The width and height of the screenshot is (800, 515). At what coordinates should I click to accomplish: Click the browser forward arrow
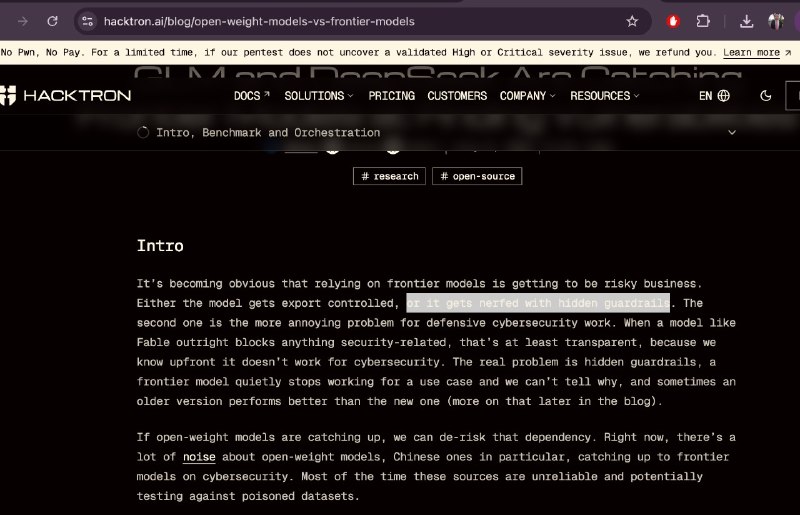(23, 21)
